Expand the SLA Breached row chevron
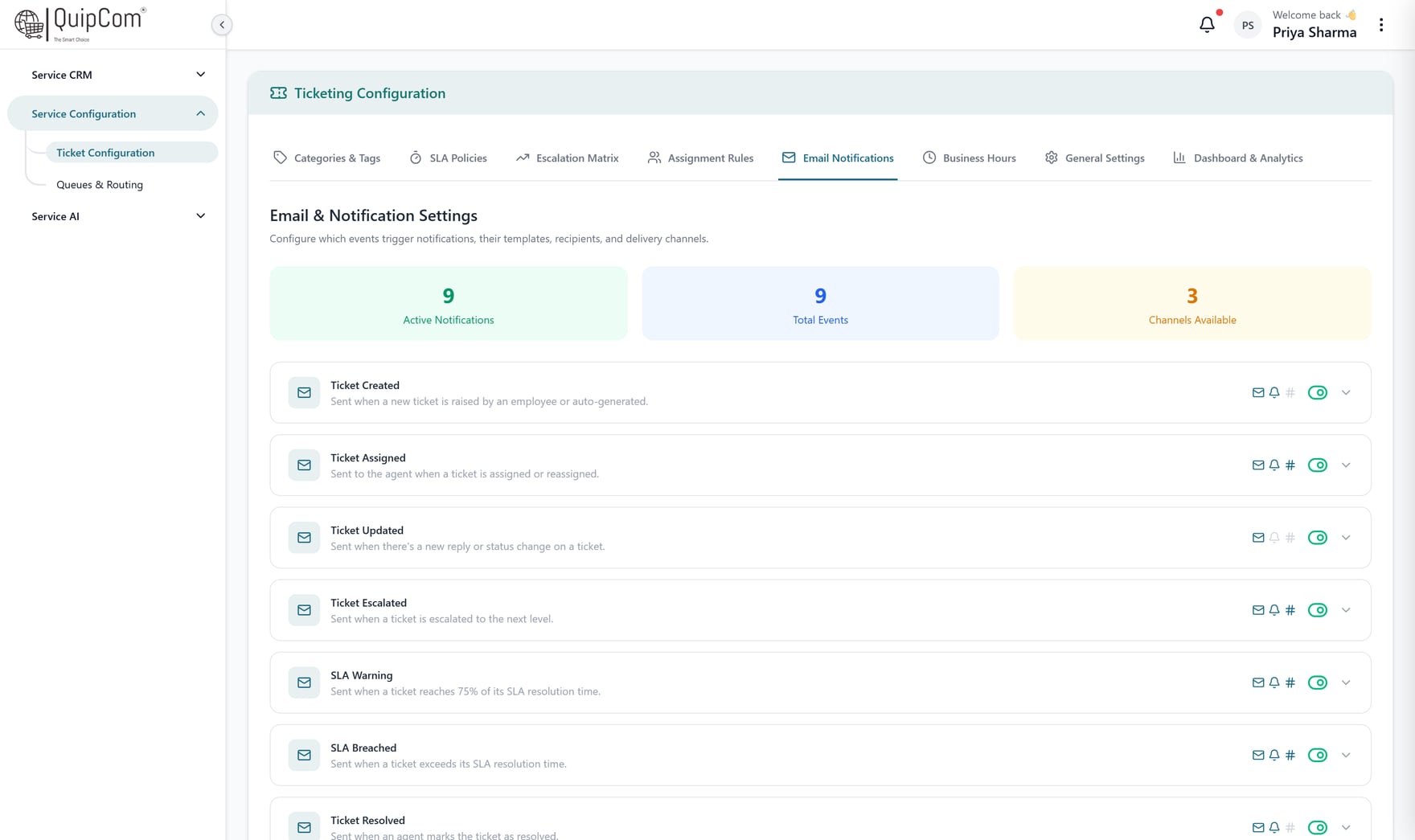Image resolution: width=1415 pixels, height=840 pixels. coord(1346,755)
